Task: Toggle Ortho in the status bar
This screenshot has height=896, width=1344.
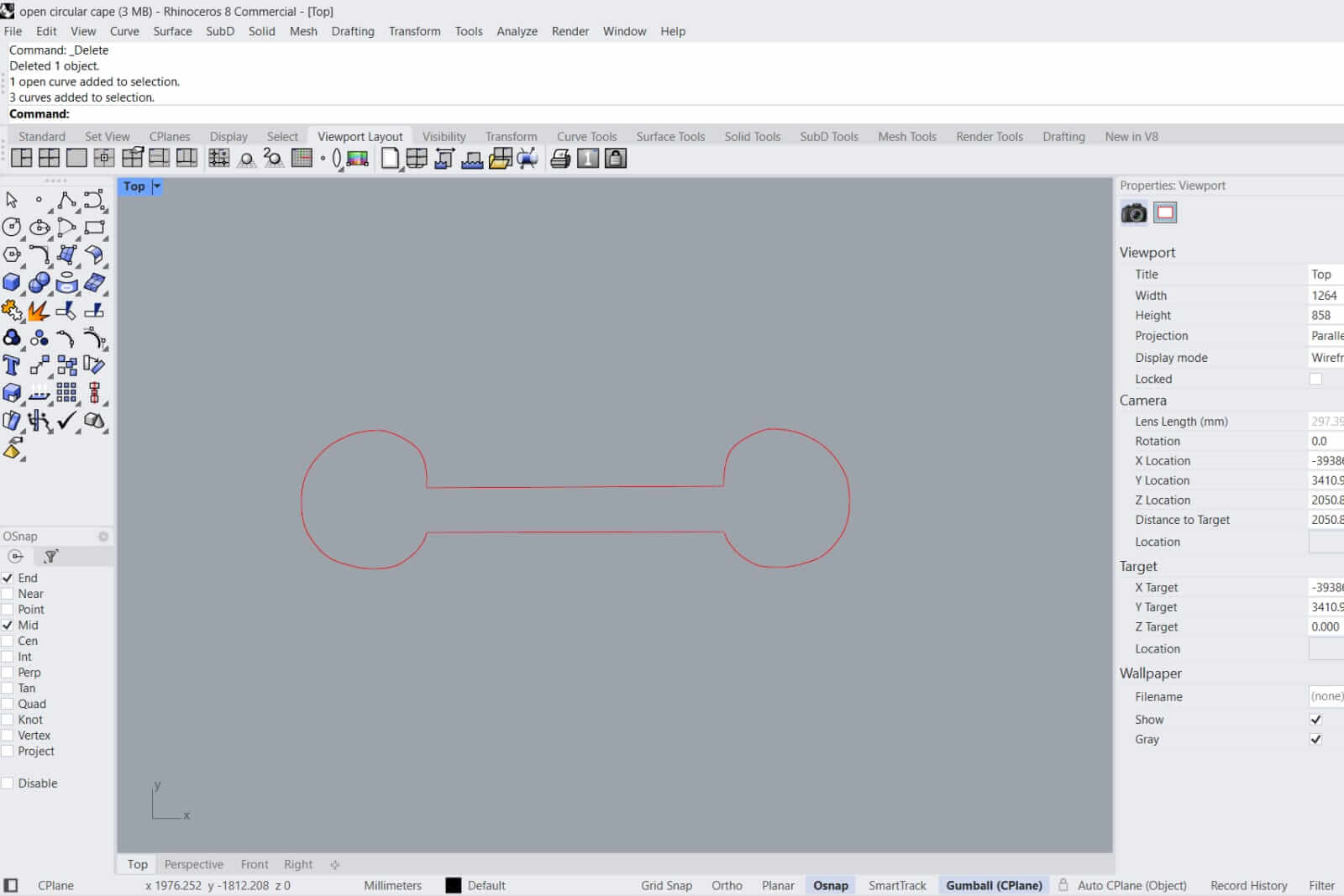Action: [727, 885]
